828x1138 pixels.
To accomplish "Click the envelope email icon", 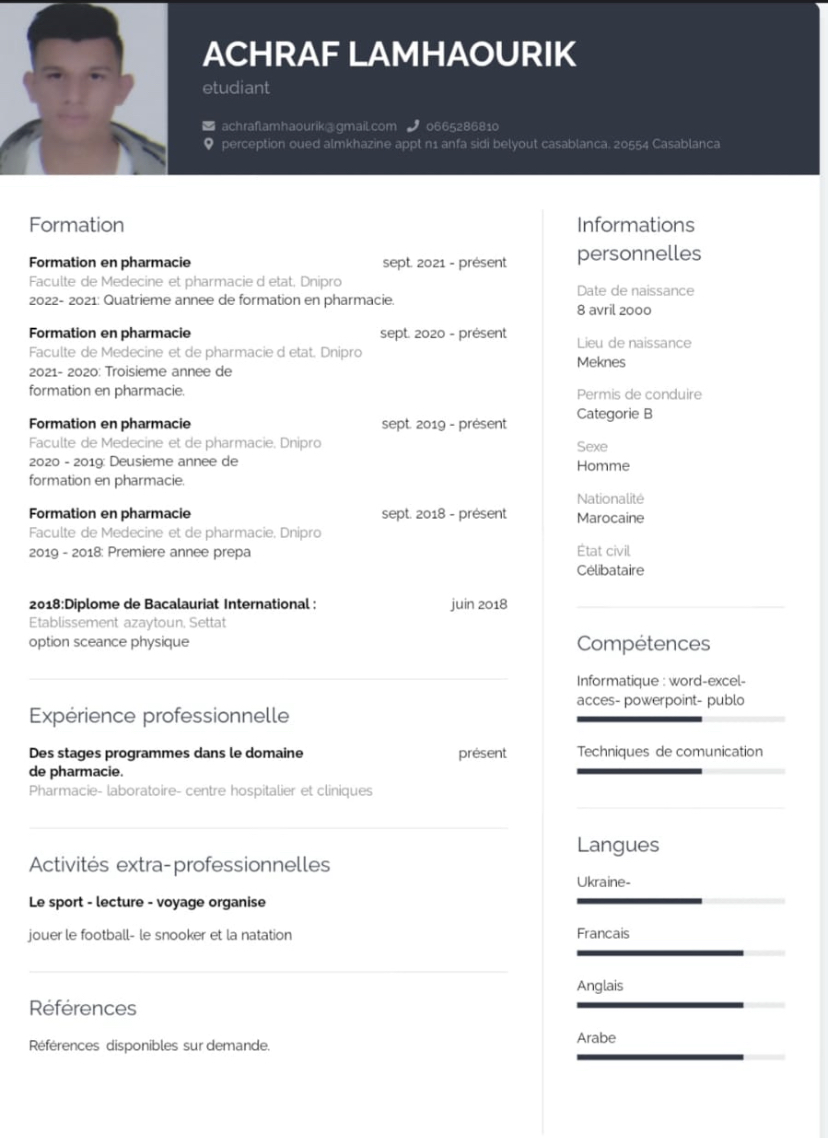I will point(208,126).
